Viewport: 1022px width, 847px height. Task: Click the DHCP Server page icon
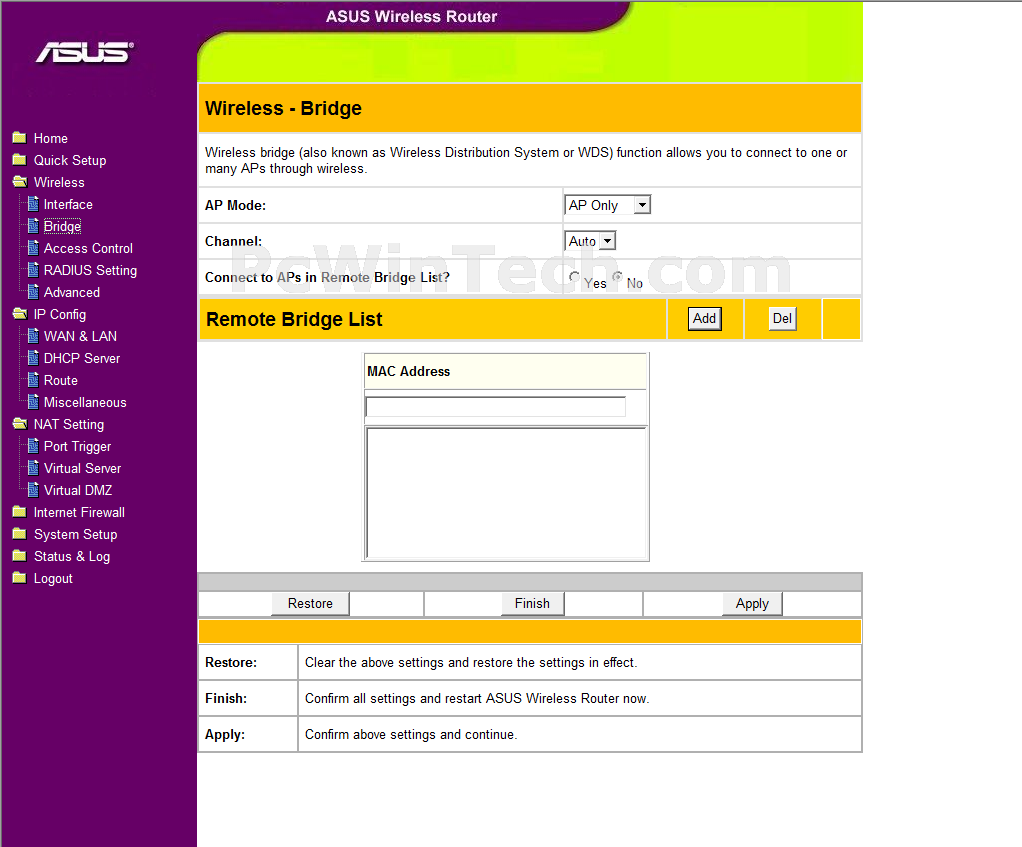coord(33,358)
